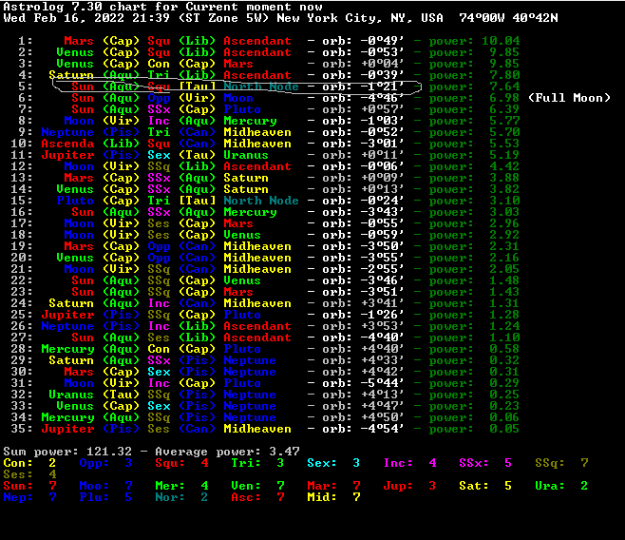Click orb '-3°55'' in row 20
Viewport: 625px width, 540px height.
pos(382,258)
